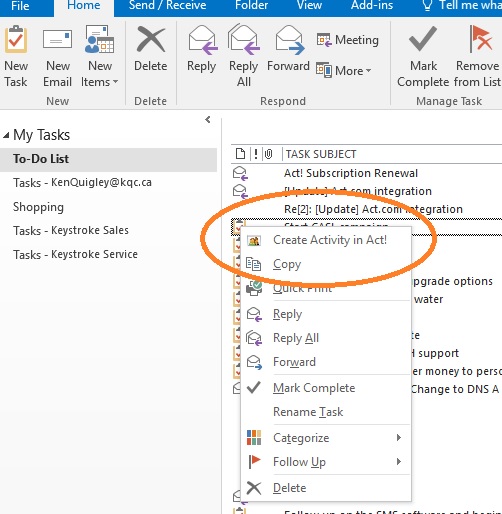Switch to the Home tab
The image size is (502, 514).
[84, 6]
